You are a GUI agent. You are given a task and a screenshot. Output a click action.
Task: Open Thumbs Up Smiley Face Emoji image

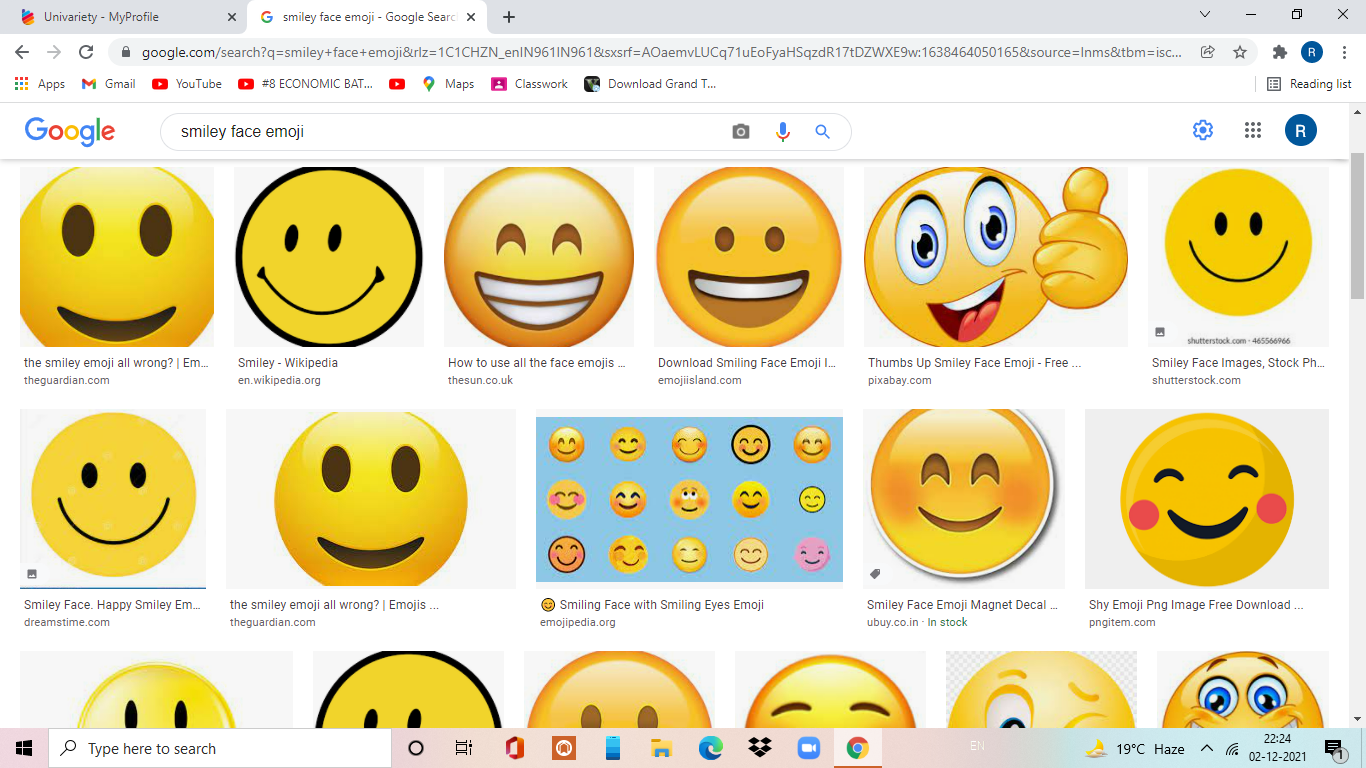[x=996, y=257]
